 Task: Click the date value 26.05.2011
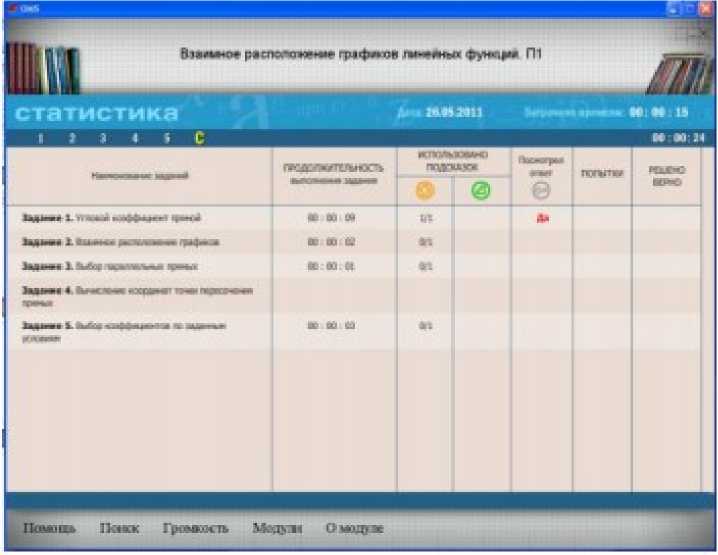pyautogui.click(x=453, y=113)
